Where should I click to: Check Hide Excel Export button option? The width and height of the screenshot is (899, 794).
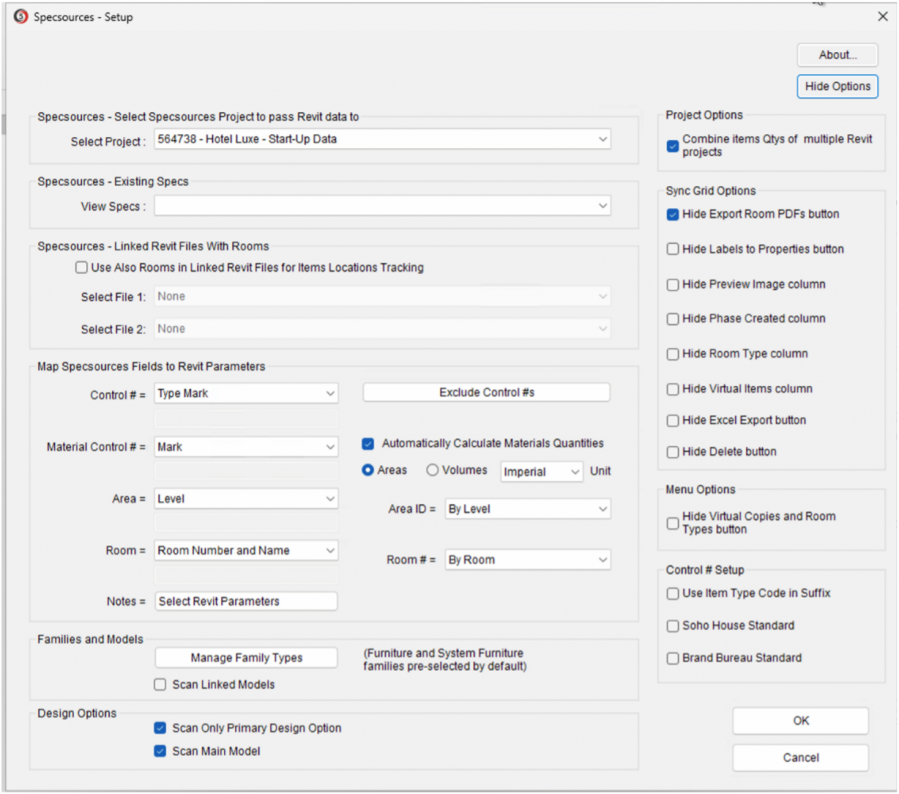tap(673, 421)
